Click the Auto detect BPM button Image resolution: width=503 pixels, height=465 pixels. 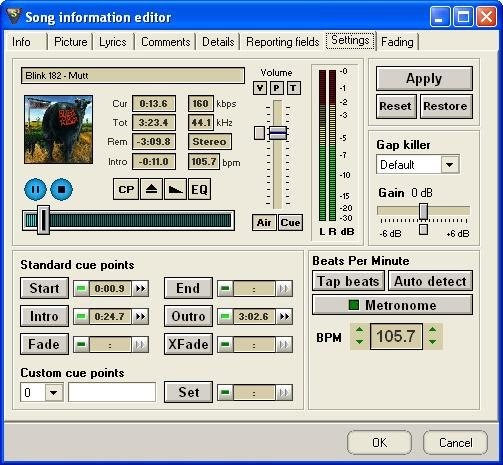pos(430,281)
